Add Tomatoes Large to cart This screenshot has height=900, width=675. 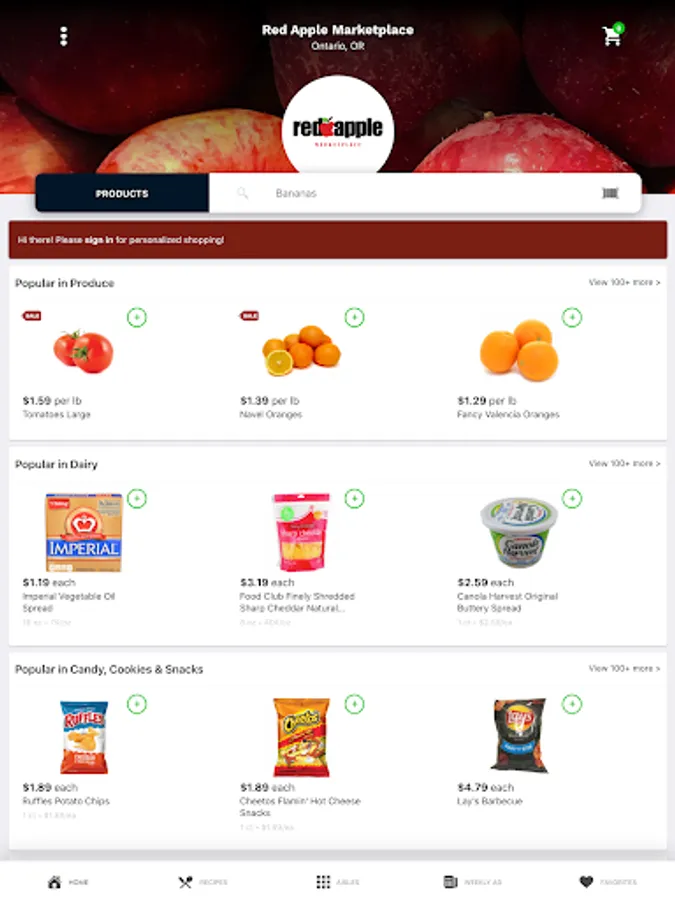(137, 317)
